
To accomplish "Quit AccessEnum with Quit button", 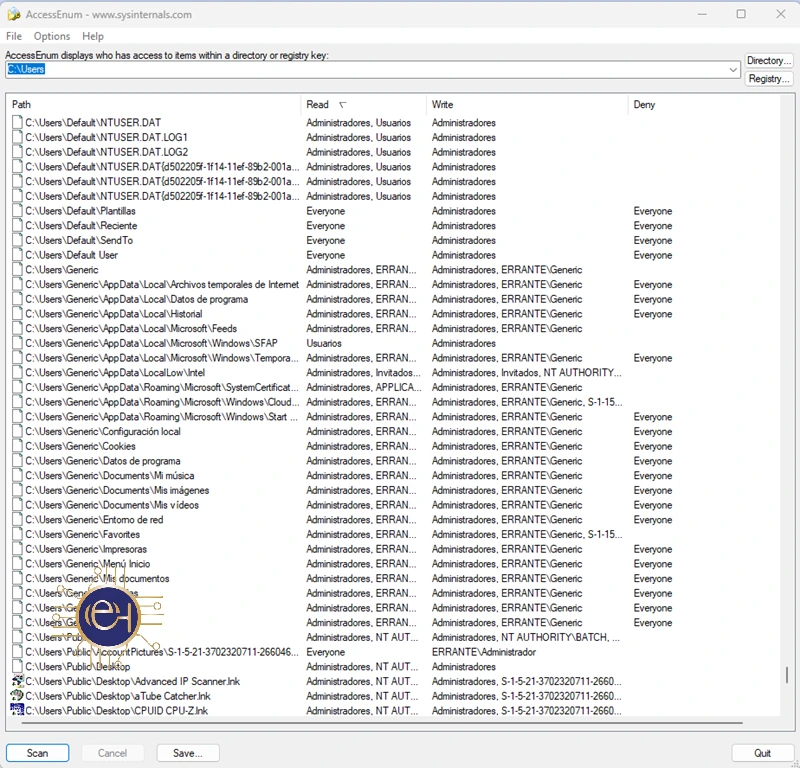I will tap(762, 753).
